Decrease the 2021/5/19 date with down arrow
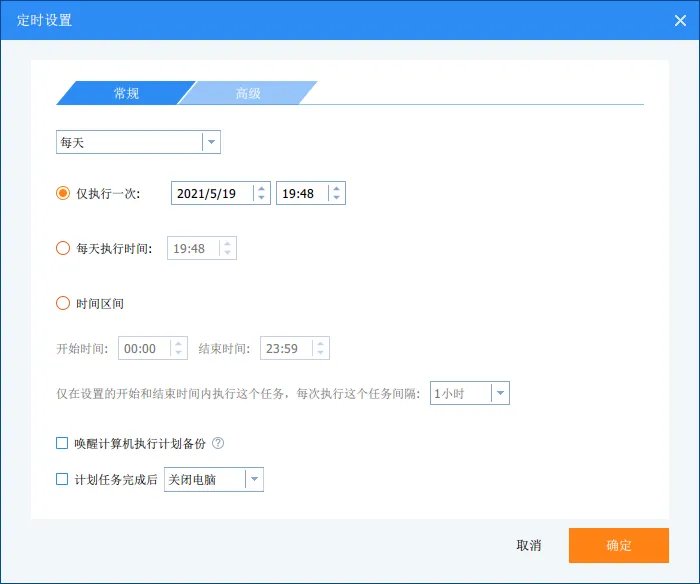The image size is (700, 584). click(262, 197)
